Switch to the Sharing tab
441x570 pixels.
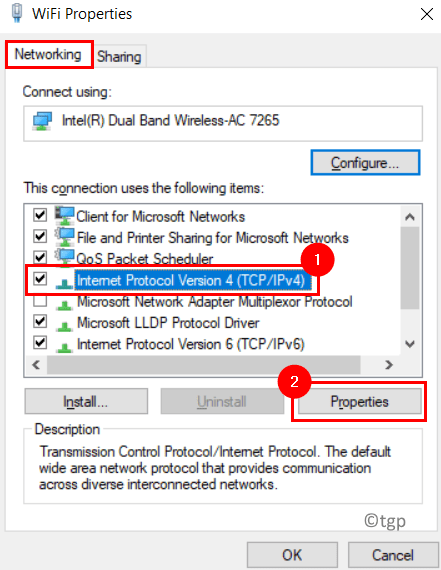pyautogui.click(x=119, y=57)
